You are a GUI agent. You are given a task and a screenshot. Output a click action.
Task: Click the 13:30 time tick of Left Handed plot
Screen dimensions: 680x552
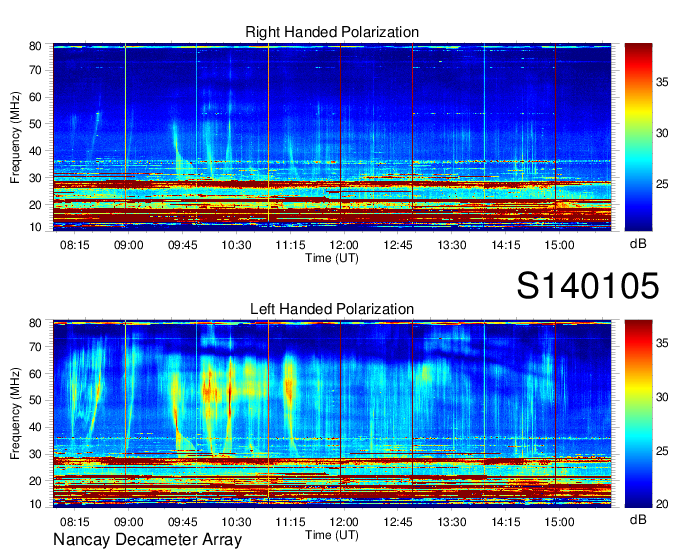click(451, 522)
